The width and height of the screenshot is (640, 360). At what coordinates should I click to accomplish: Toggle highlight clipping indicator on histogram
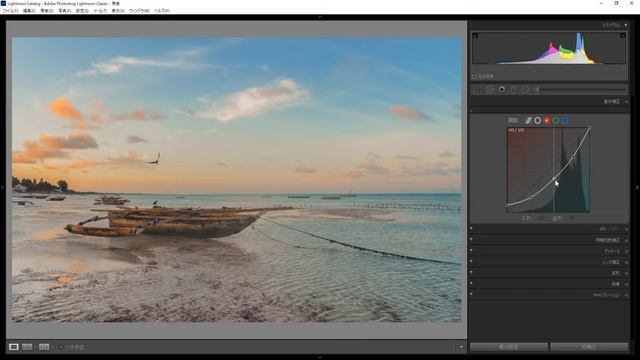[x=623, y=36]
